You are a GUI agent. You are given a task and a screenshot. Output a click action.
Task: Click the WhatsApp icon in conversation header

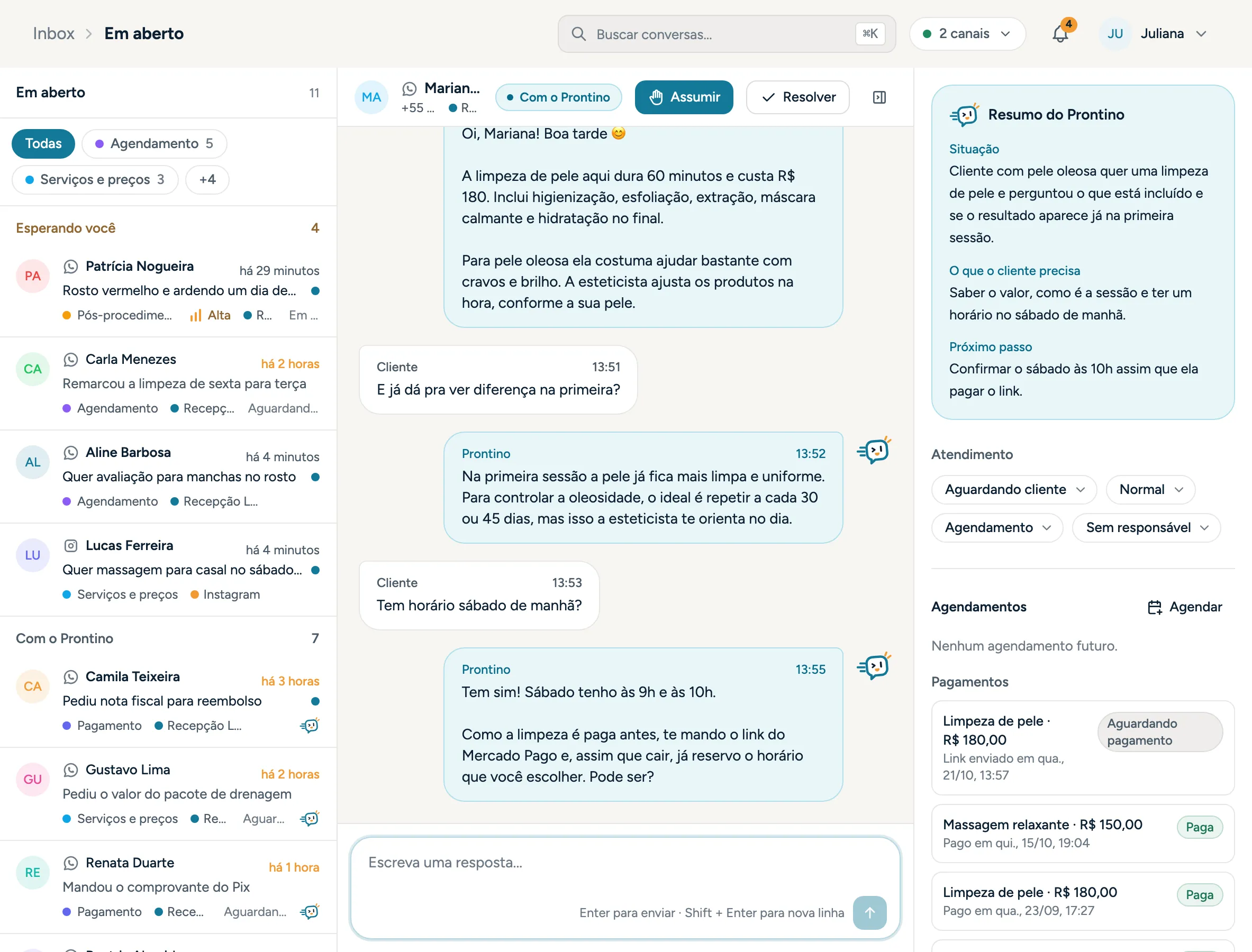point(409,88)
